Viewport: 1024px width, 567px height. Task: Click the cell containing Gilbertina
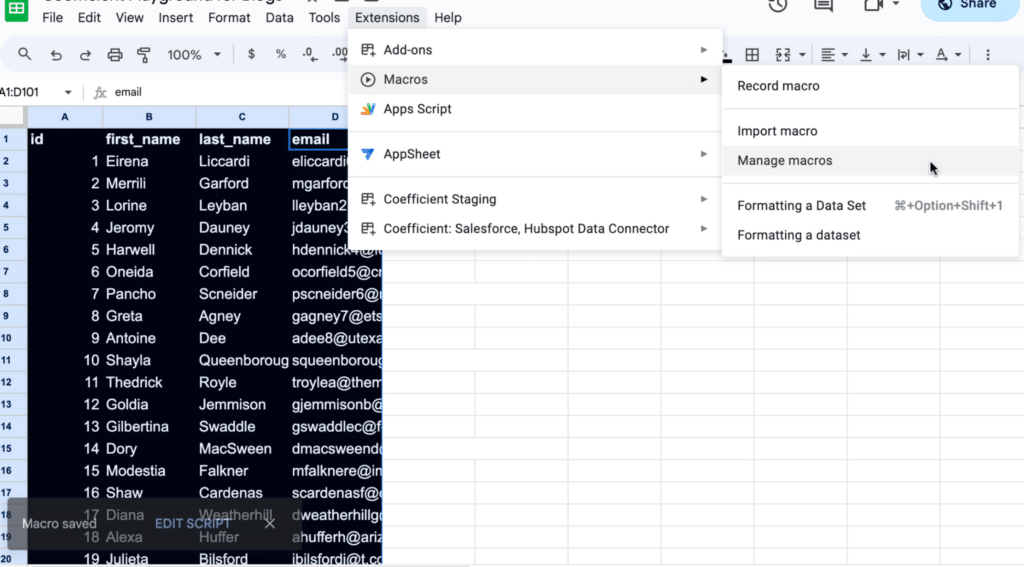pyautogui.click(x=149, y=427)
